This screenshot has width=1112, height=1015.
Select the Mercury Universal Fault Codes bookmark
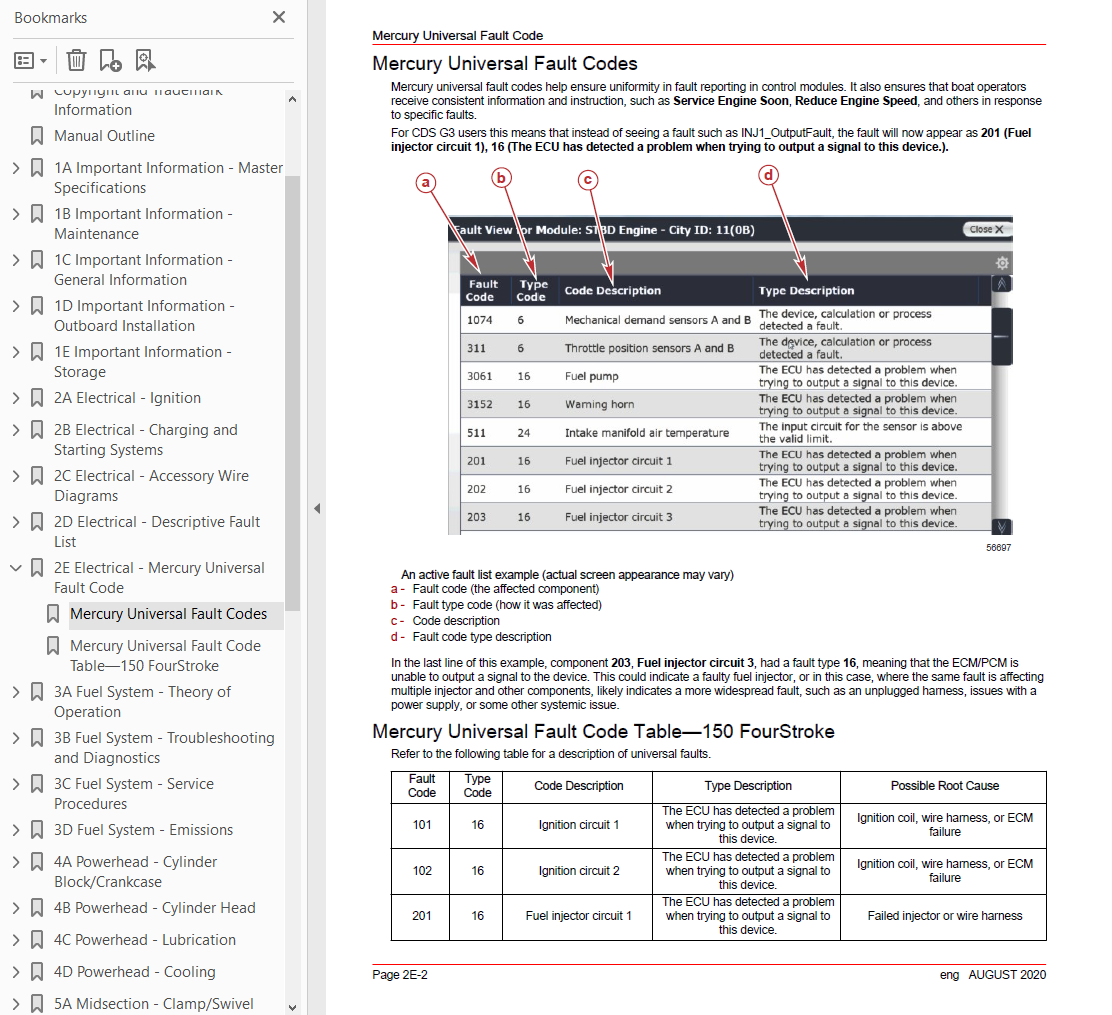tap(169, 614)
